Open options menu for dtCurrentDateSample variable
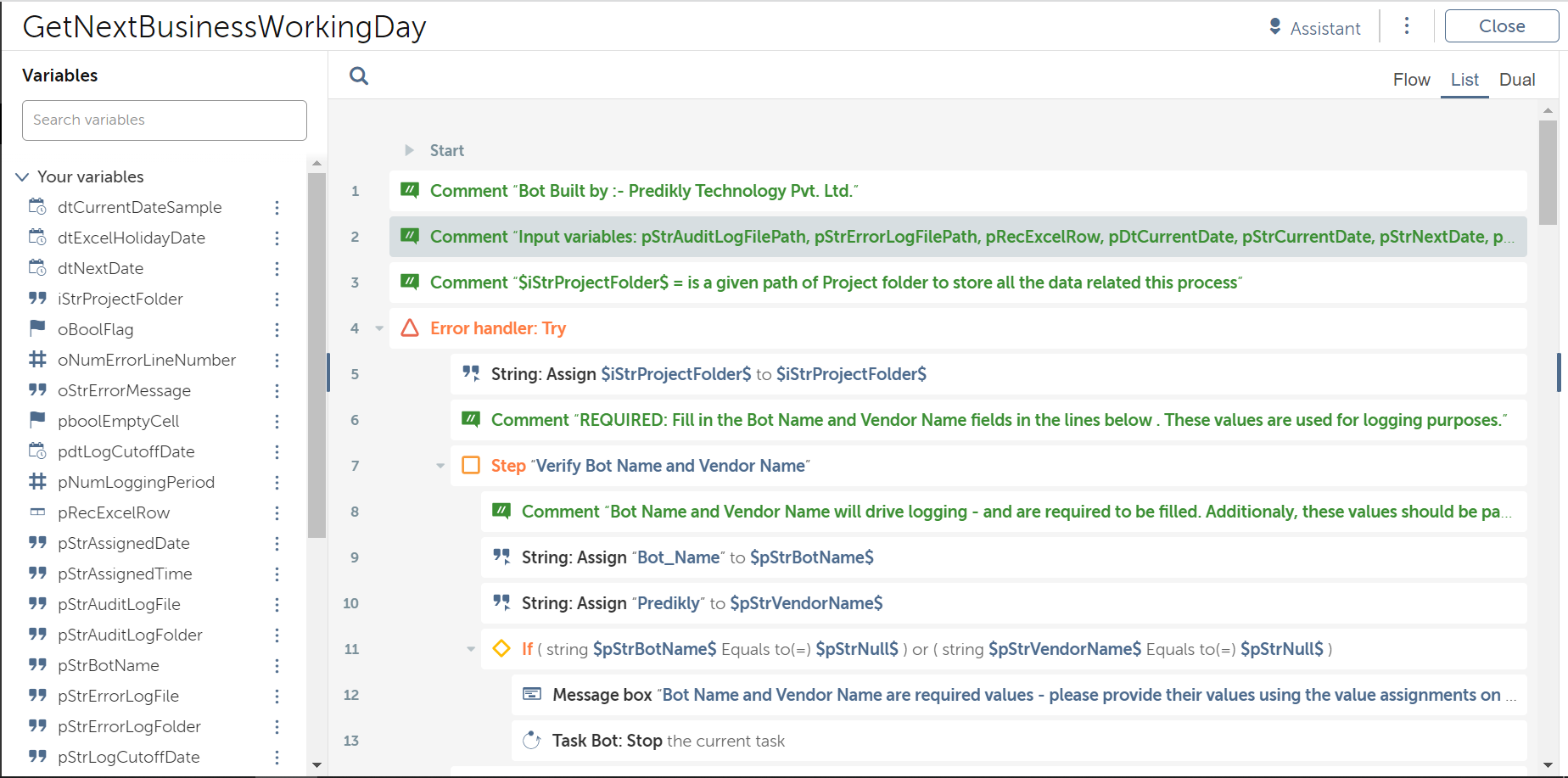 coord(277,208)
